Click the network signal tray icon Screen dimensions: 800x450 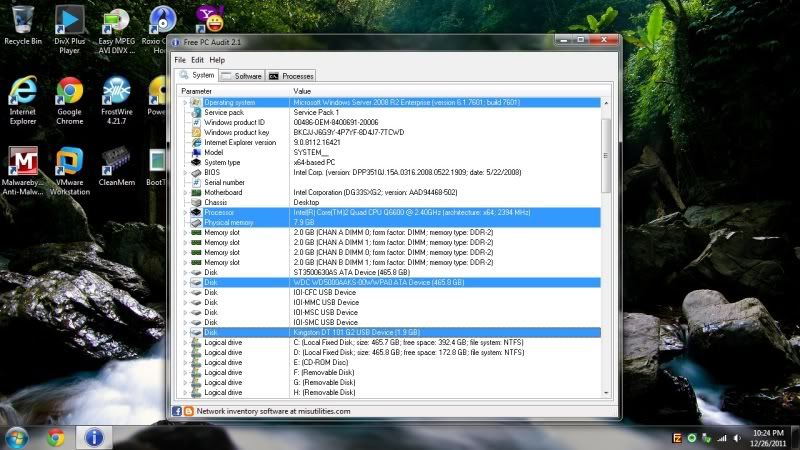coord(722,438)
